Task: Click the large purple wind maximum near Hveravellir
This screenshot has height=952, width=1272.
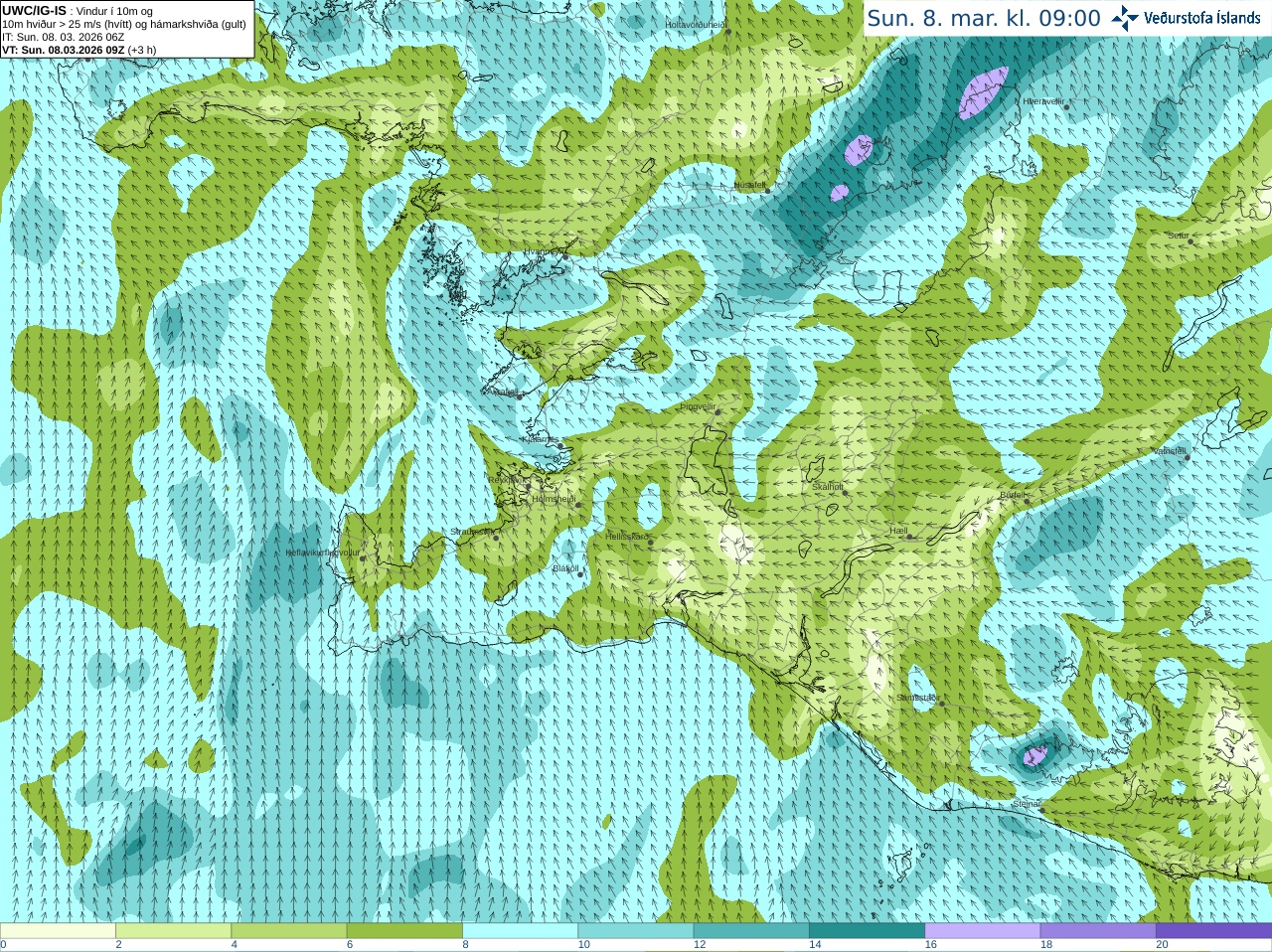Action: click(984, 92)
